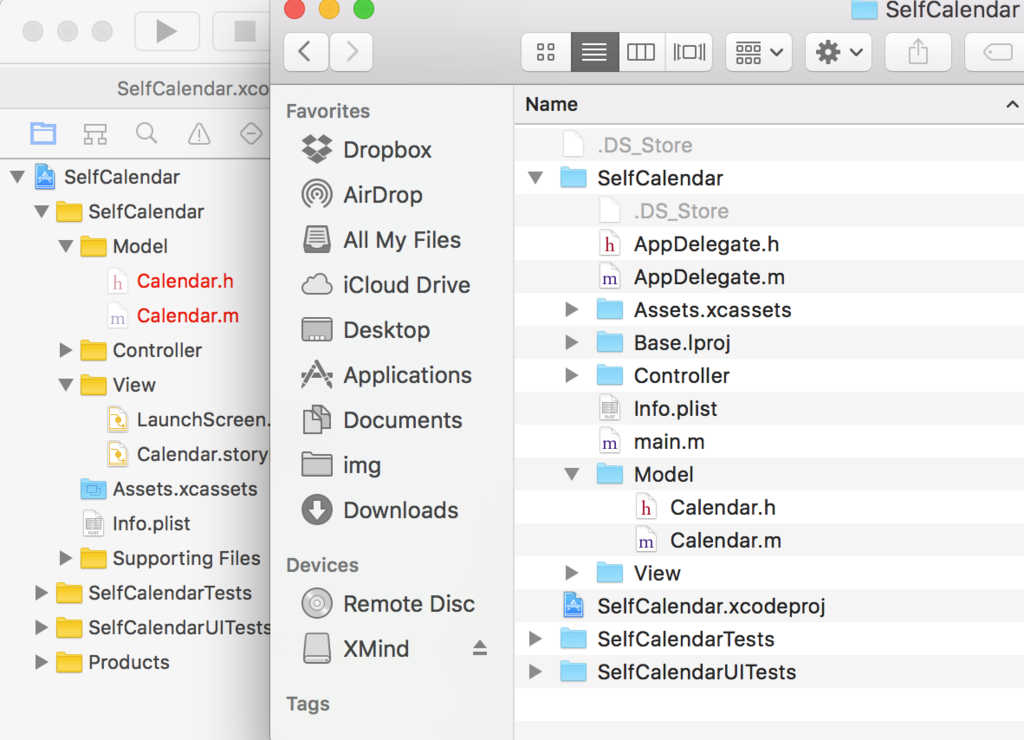Select Calendar.m in Finder list
The height and width of the screenshot is (740, 1024).
coord(769,540)
